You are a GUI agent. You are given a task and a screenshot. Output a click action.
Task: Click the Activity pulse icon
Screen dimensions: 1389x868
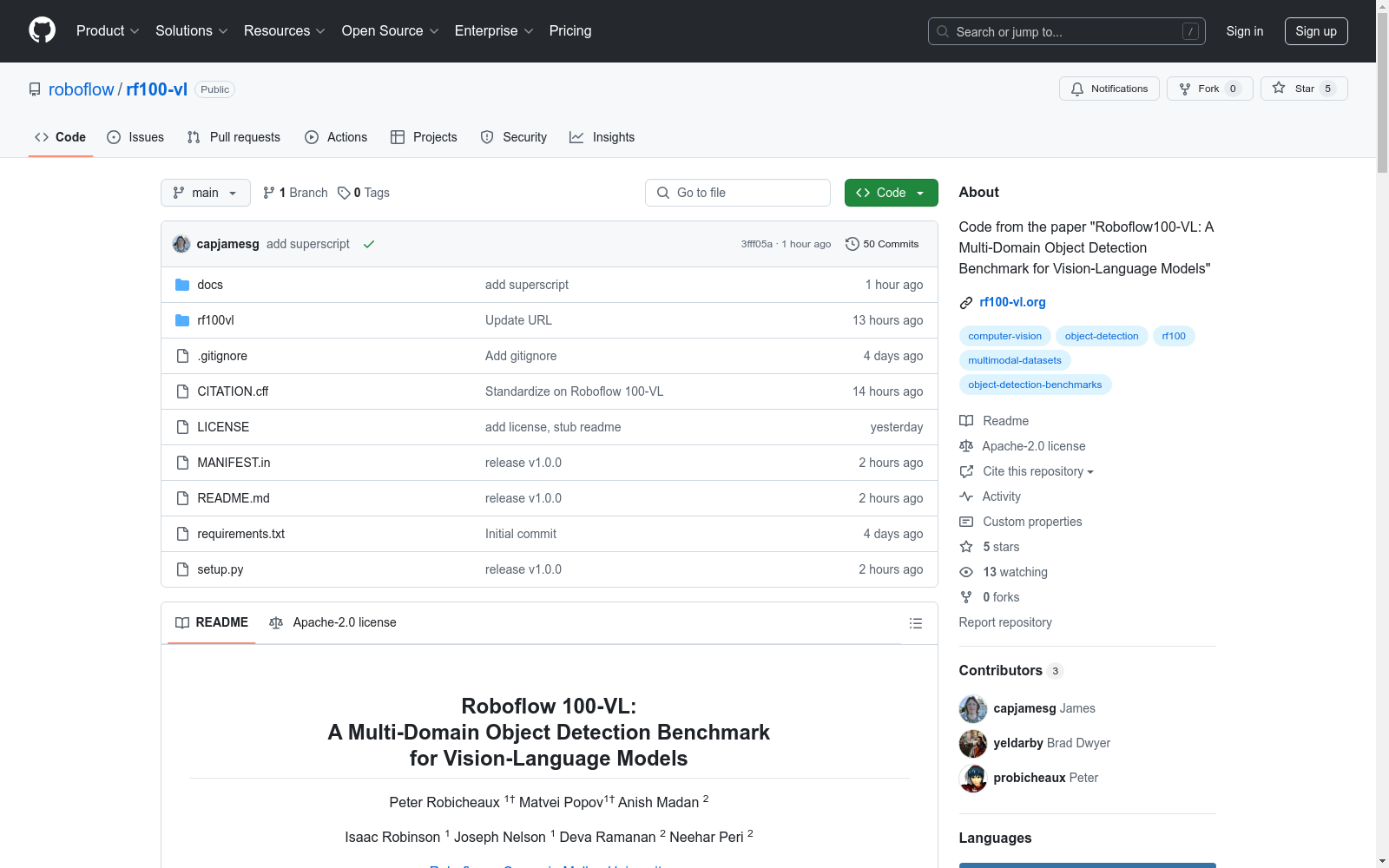point(966,496)
